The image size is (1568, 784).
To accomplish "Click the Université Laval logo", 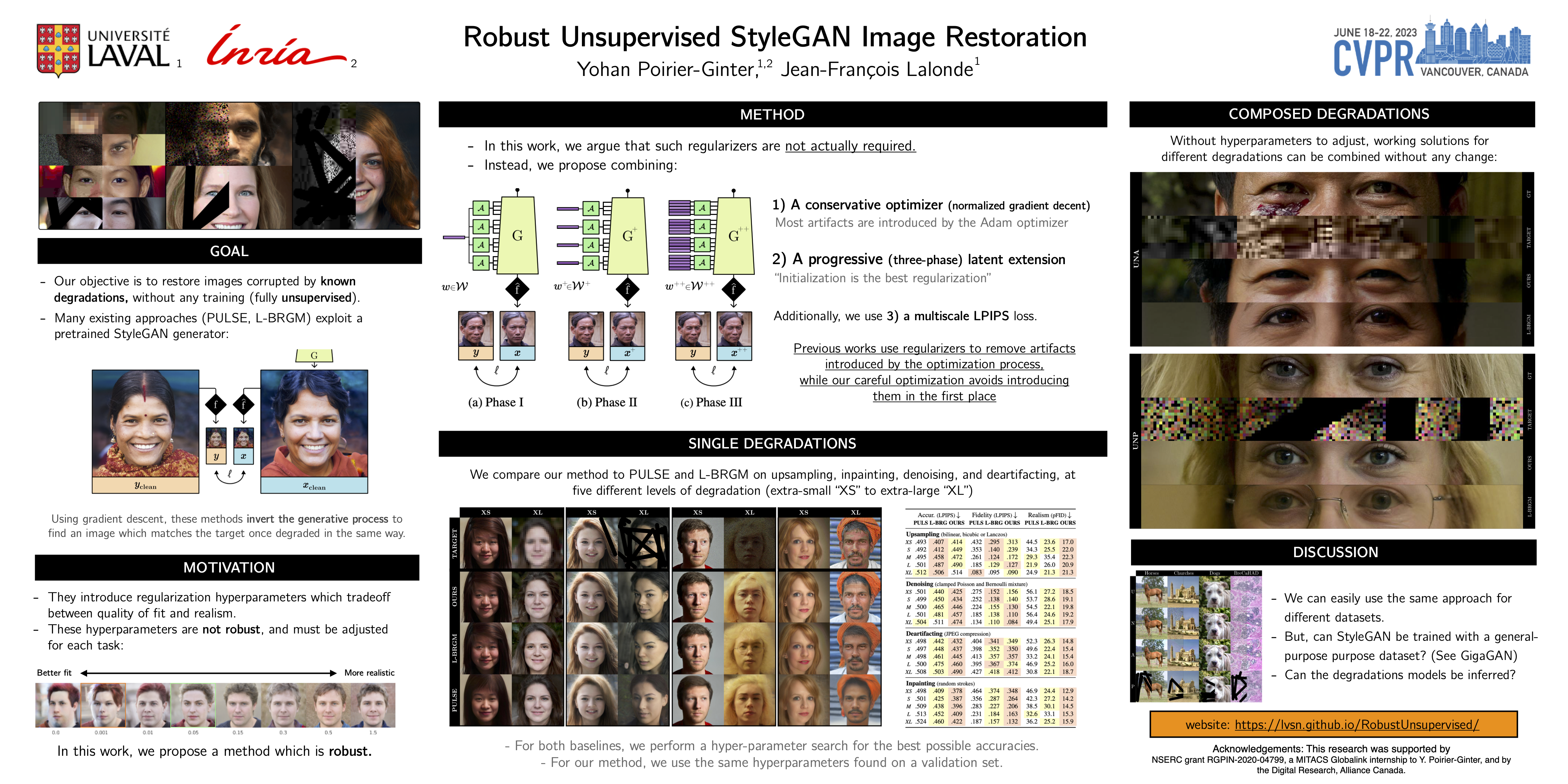I will coord(103,50).
